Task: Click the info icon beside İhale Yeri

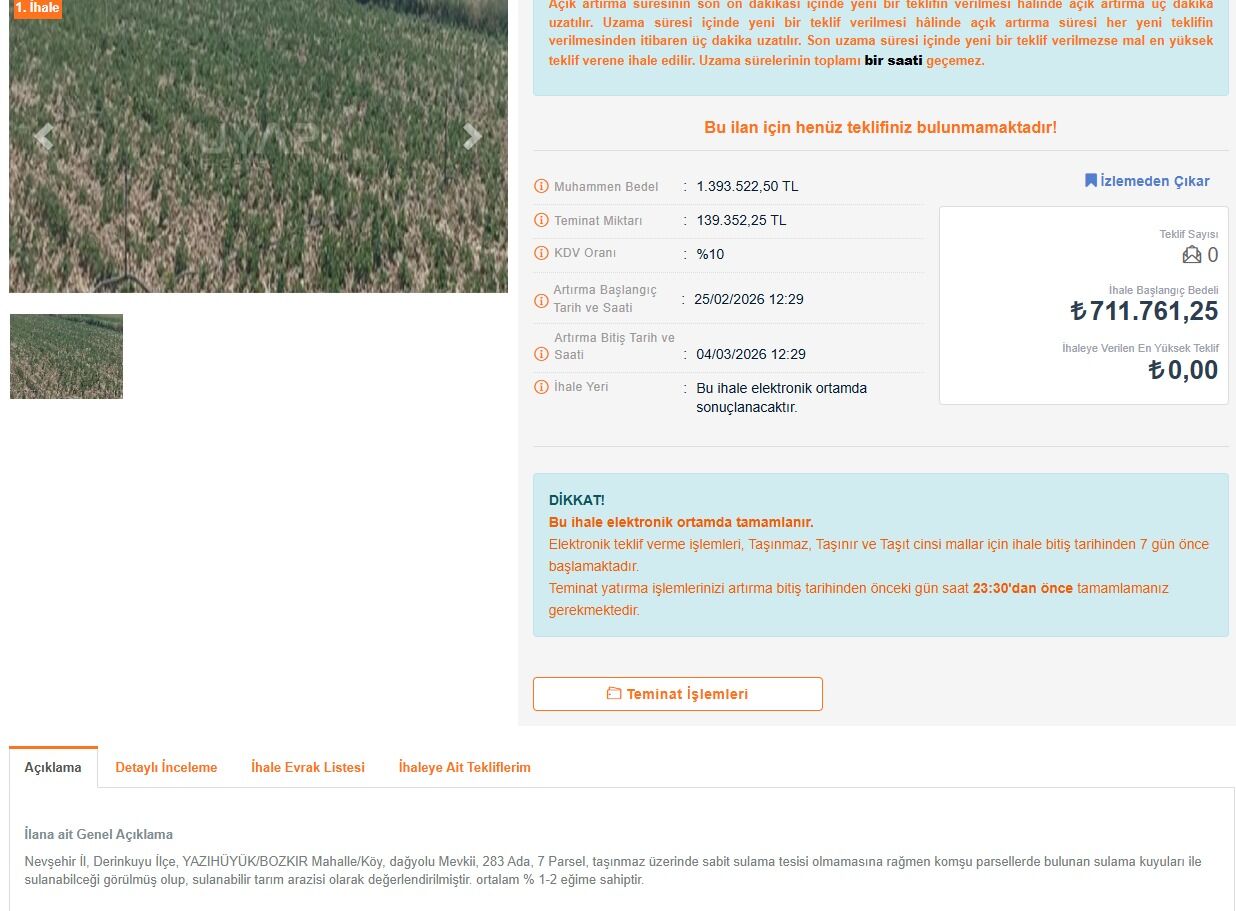Action: click(x=541, y=387)
